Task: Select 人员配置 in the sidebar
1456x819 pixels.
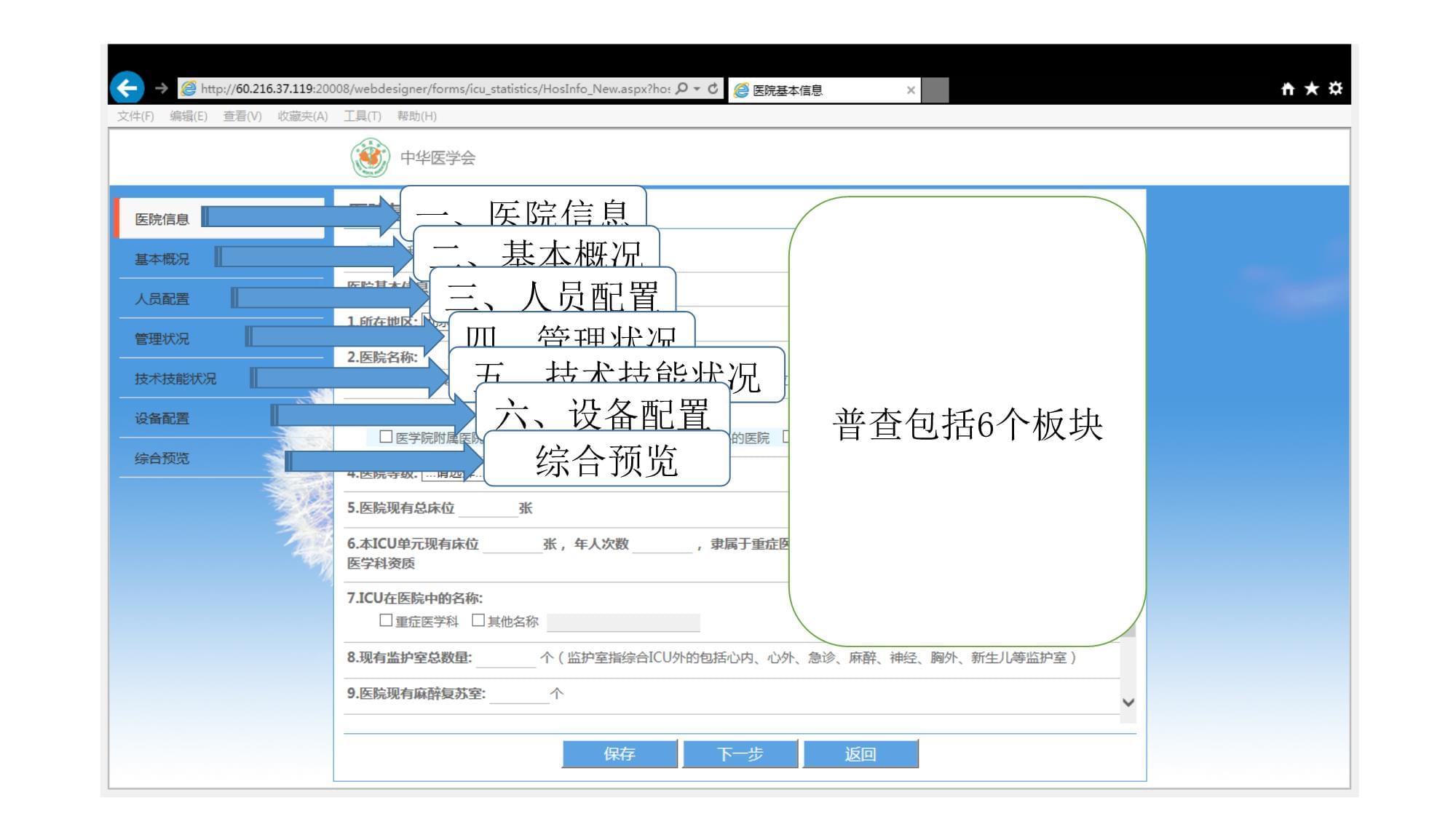Action: (162, 299)
